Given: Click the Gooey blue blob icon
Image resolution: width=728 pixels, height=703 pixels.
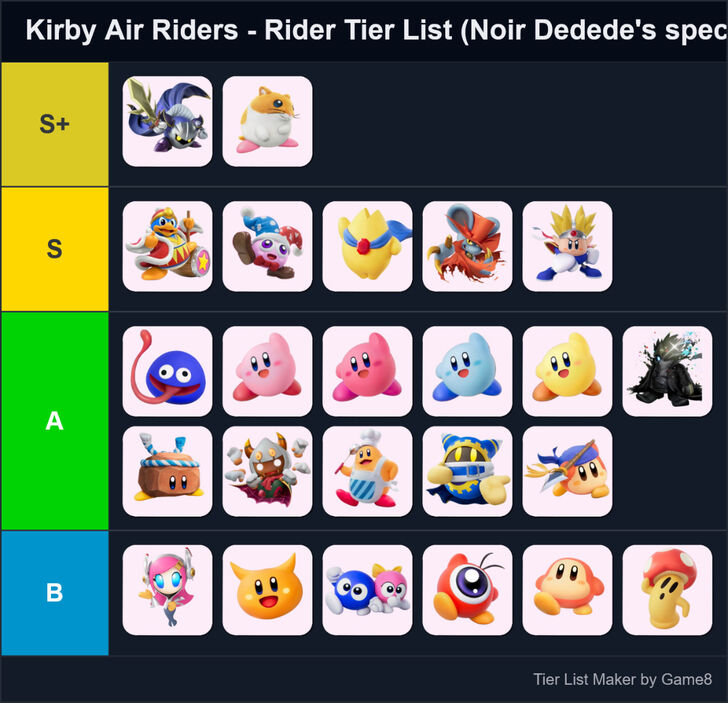Looking at the screenshot, I should pyautogui.click(x=167, y=371).
